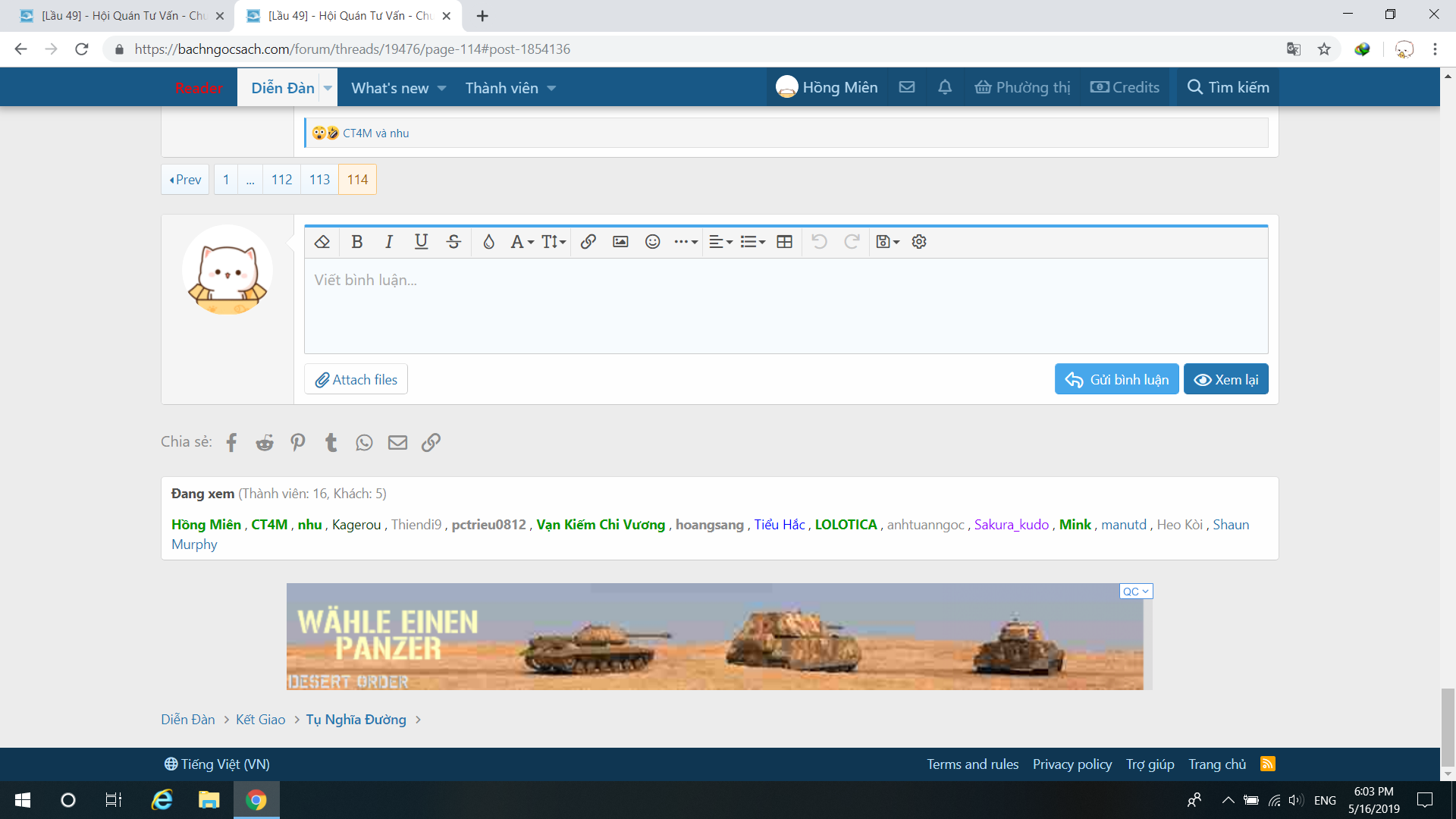Expand the What's new menu arrow
The image size is (1456, 819).
pos(442,88)
